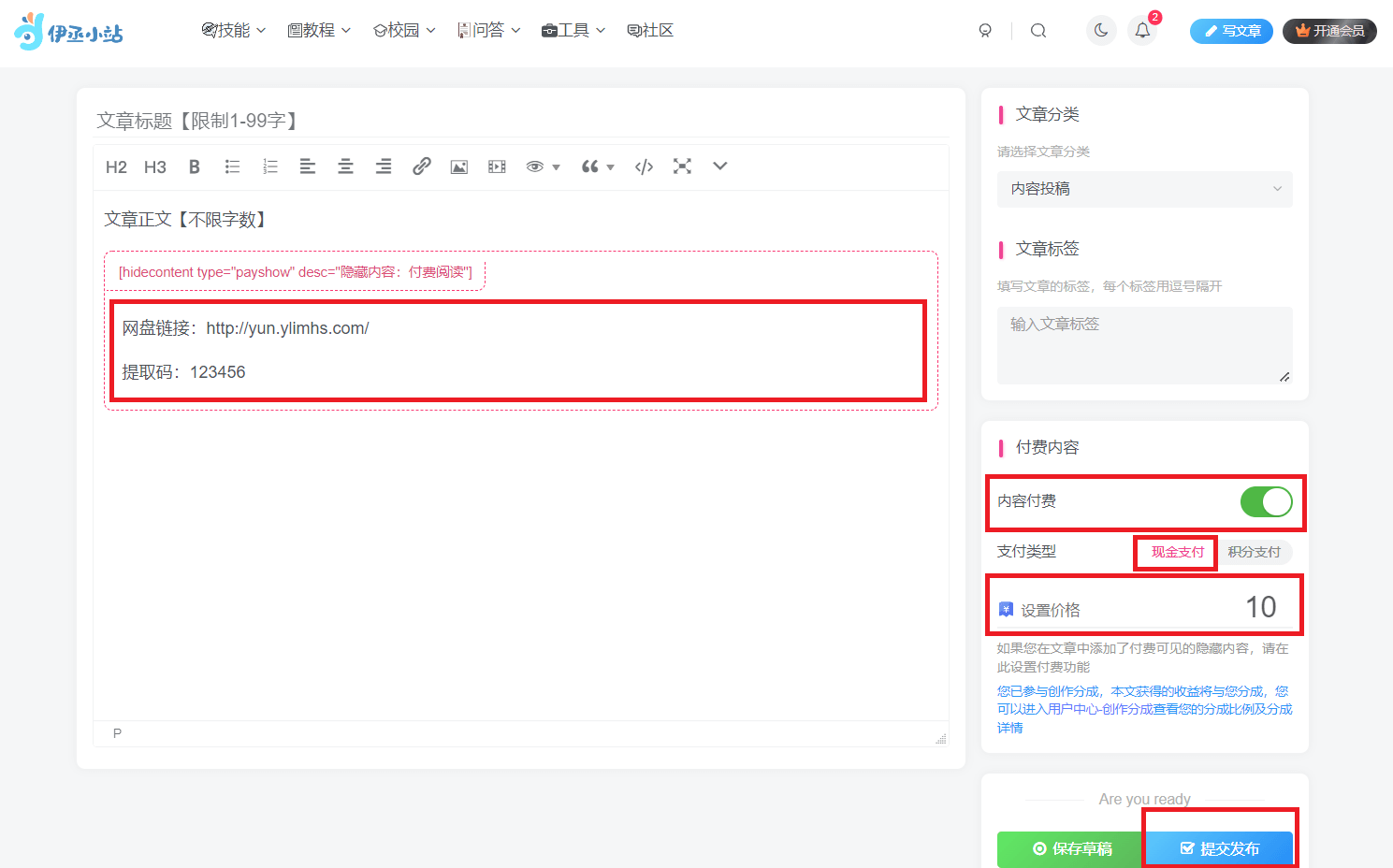1393x868 pixels.
Task: Select 积分支付 as payment type
Action: click(x=1255, y=552)
